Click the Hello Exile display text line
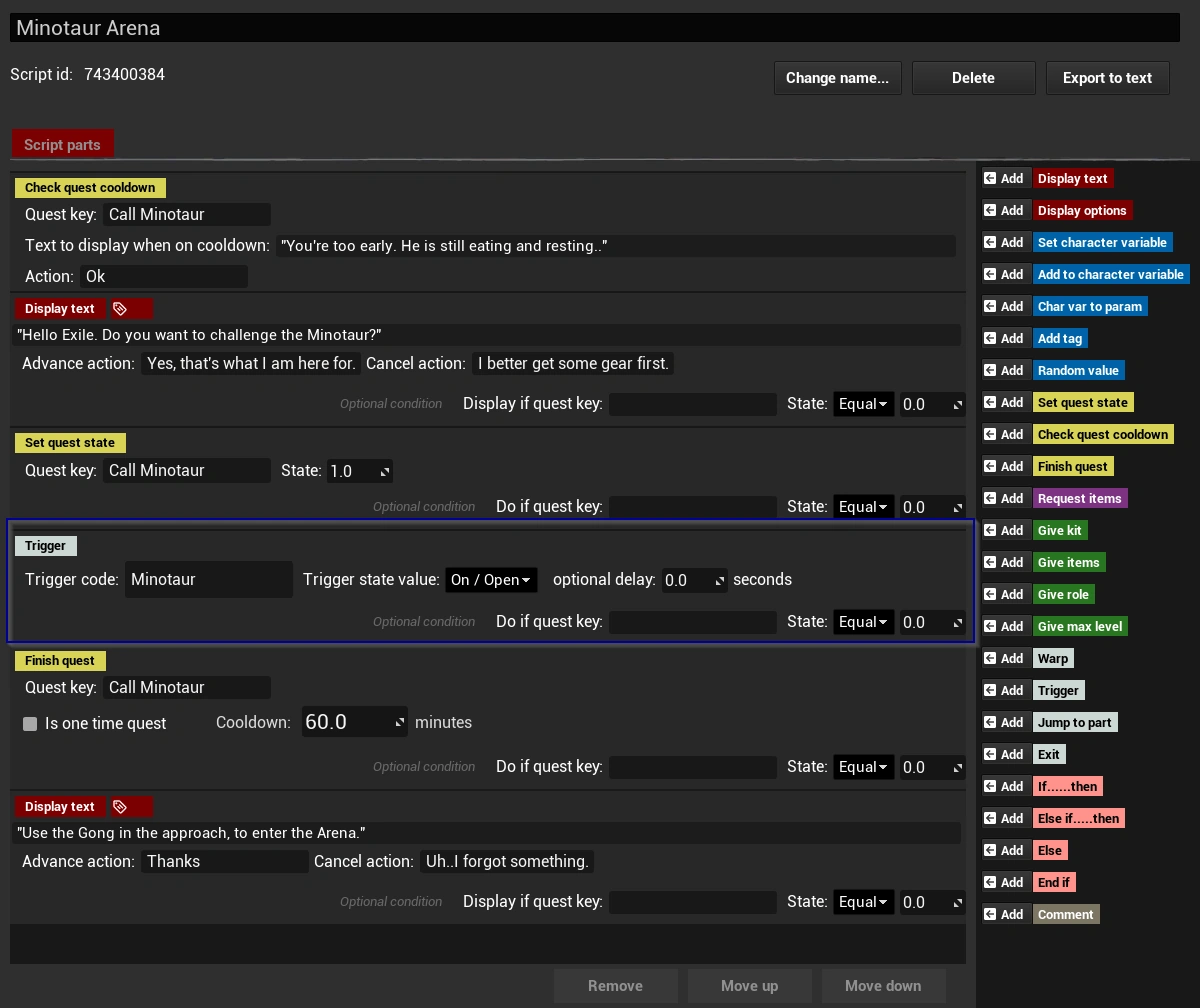This screenshot has width=1200, height=1008. (487, 335)
